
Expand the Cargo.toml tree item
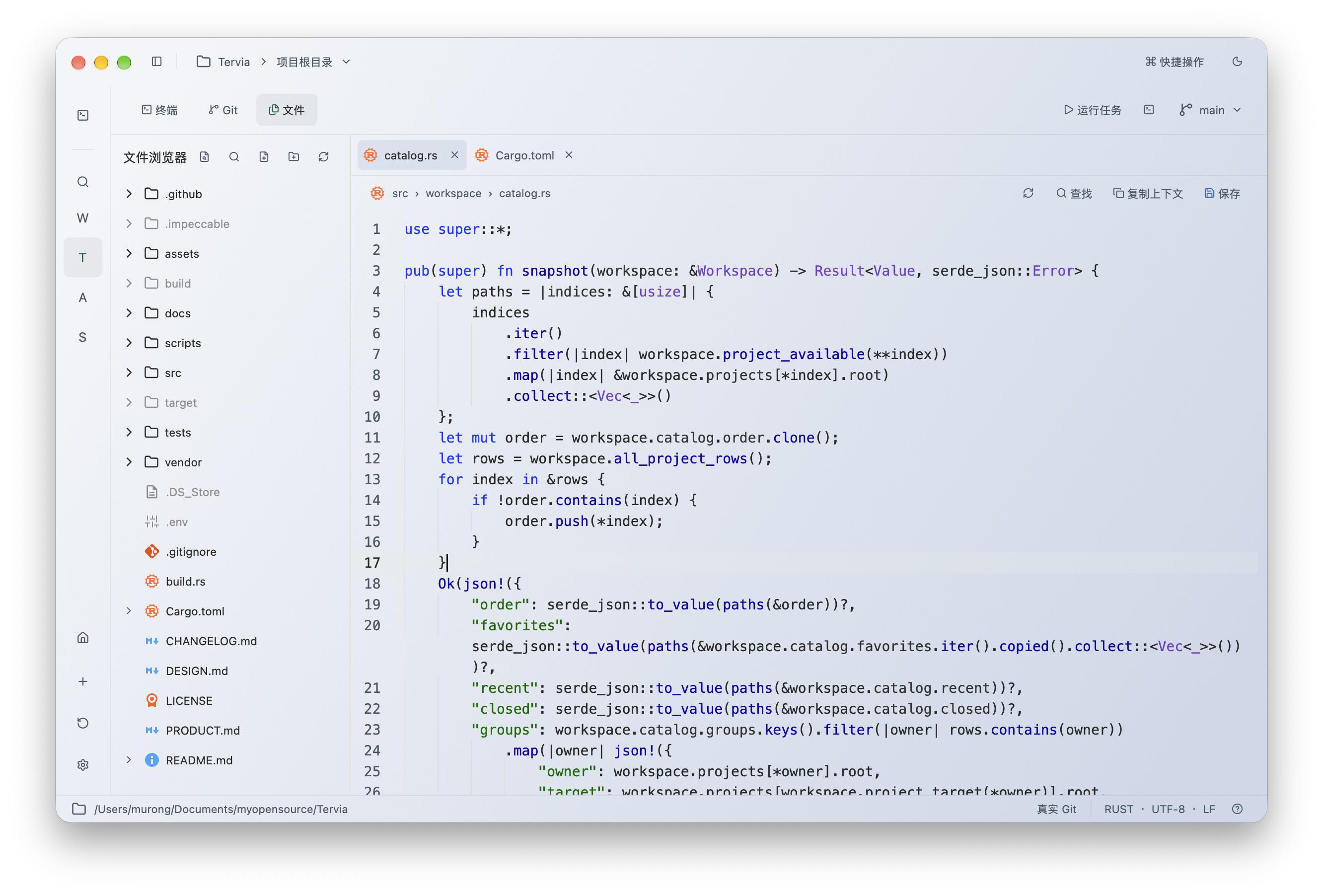point(129,611)
